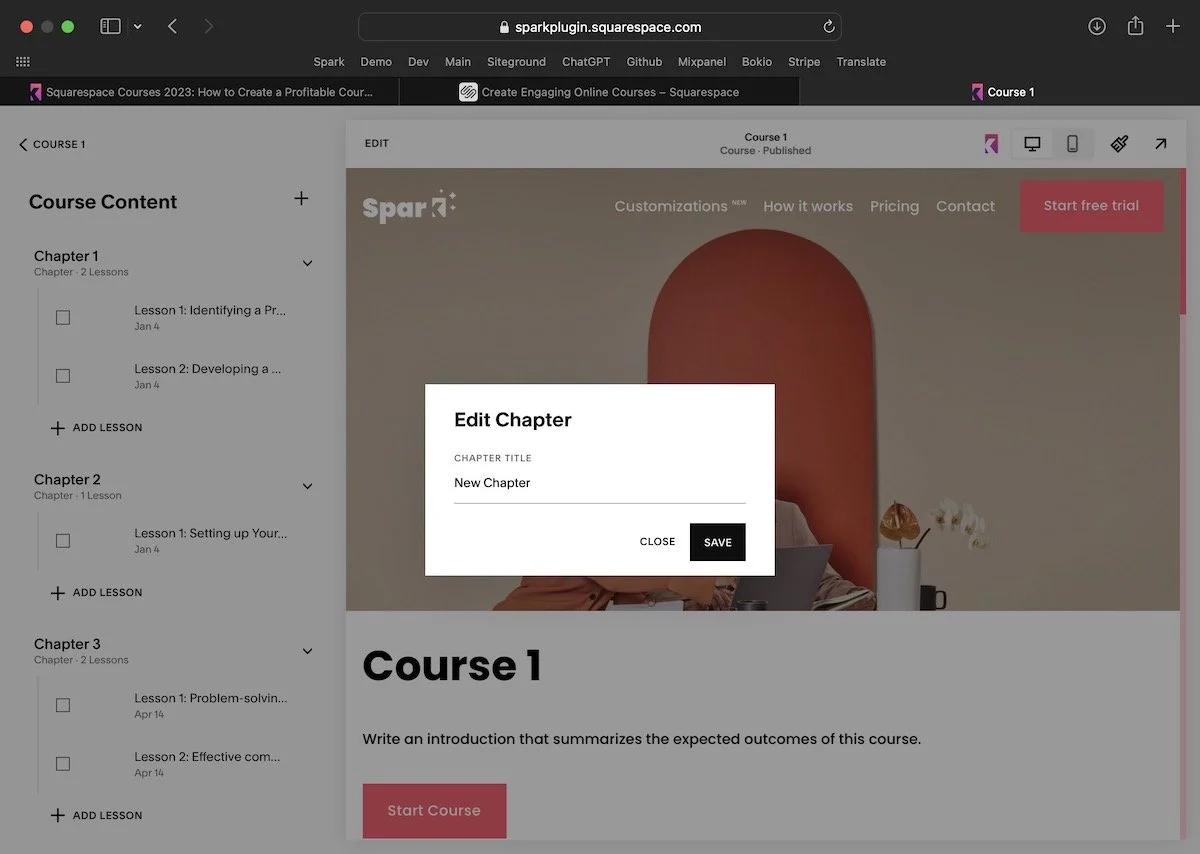Click the browser share icon
This screenshot has height=854, width=1200.
(1135, 25)
